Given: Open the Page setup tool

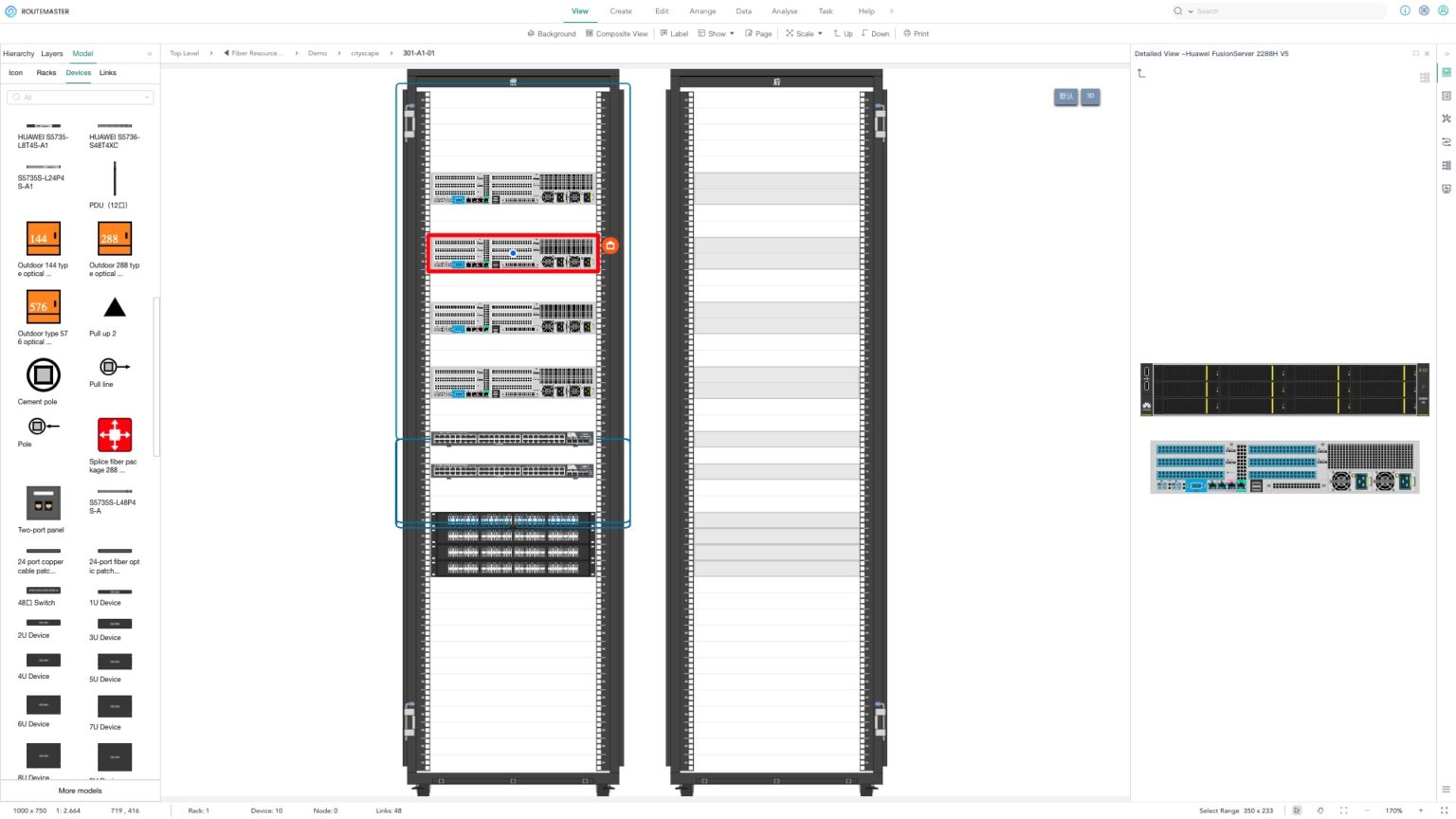Looking at the screenshot, I should click(x=758, y=33).
